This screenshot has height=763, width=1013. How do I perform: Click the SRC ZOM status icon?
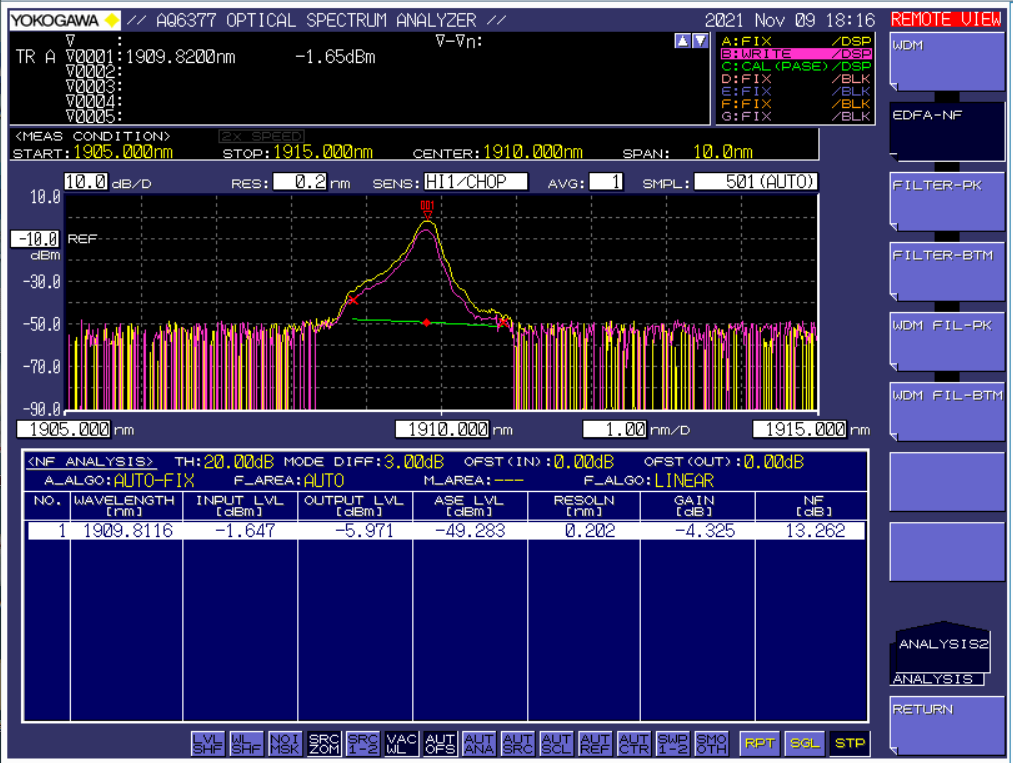click(324, 743)
